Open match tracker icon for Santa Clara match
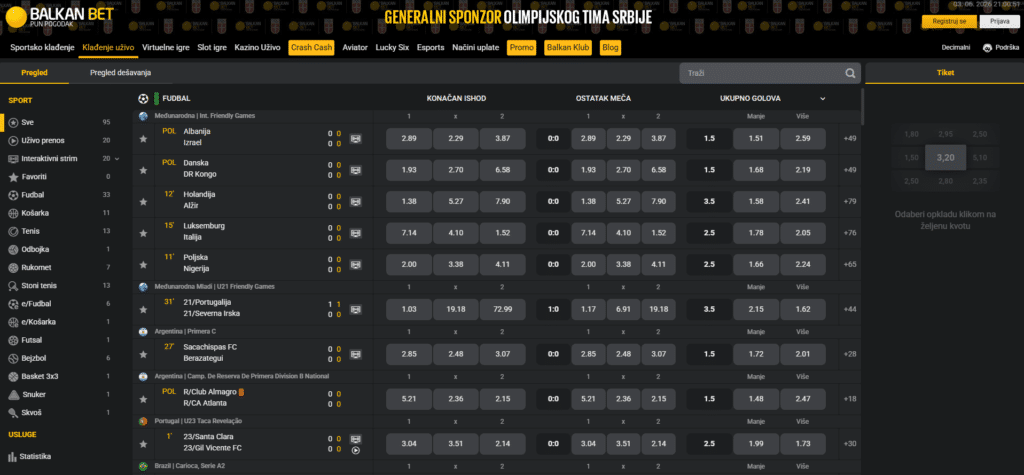The height and width of the screenshot is (475, 1024). pos(355,439)
